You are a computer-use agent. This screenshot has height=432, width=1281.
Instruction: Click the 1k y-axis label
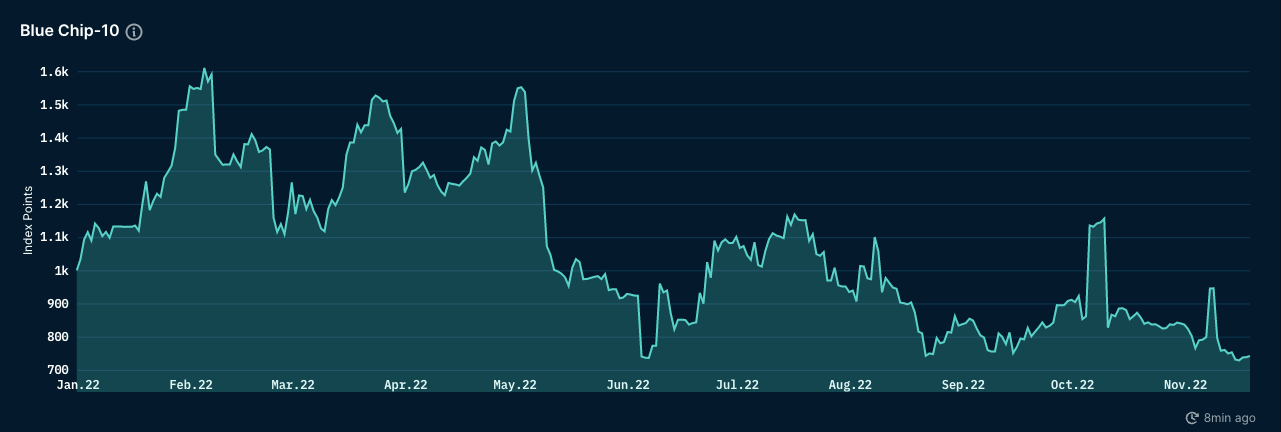coord(61,271)
